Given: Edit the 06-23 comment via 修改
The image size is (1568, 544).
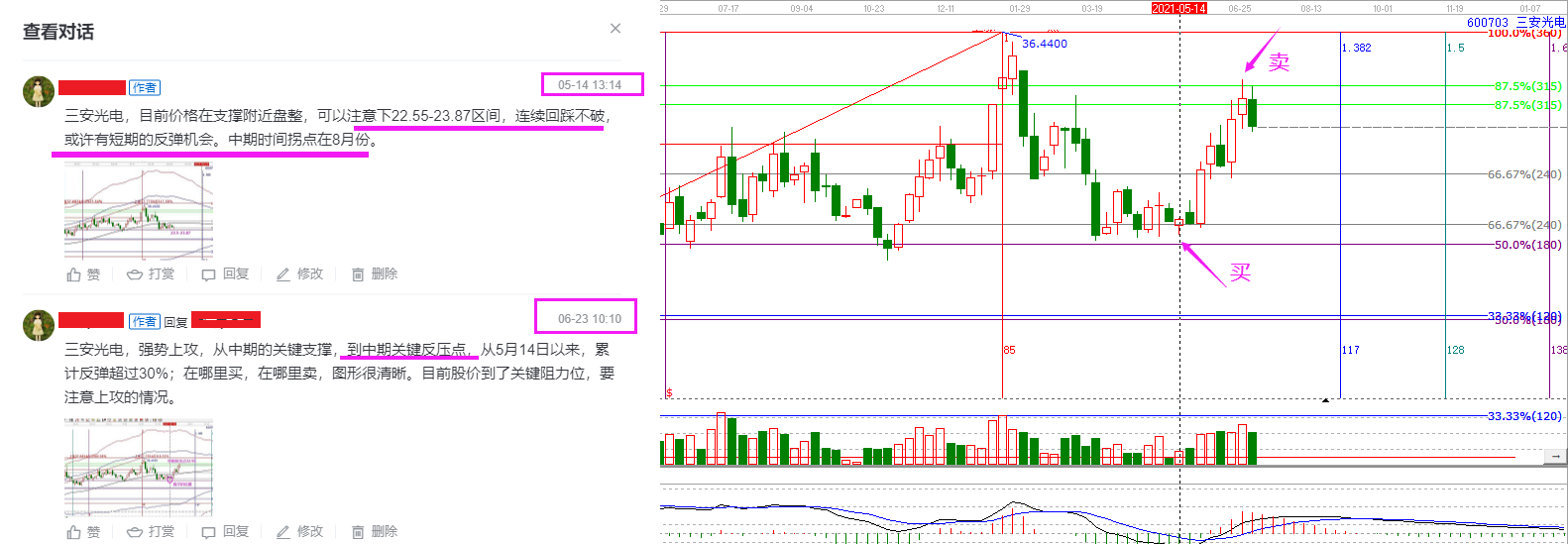Looking at the screenshot, I should 299,532.
